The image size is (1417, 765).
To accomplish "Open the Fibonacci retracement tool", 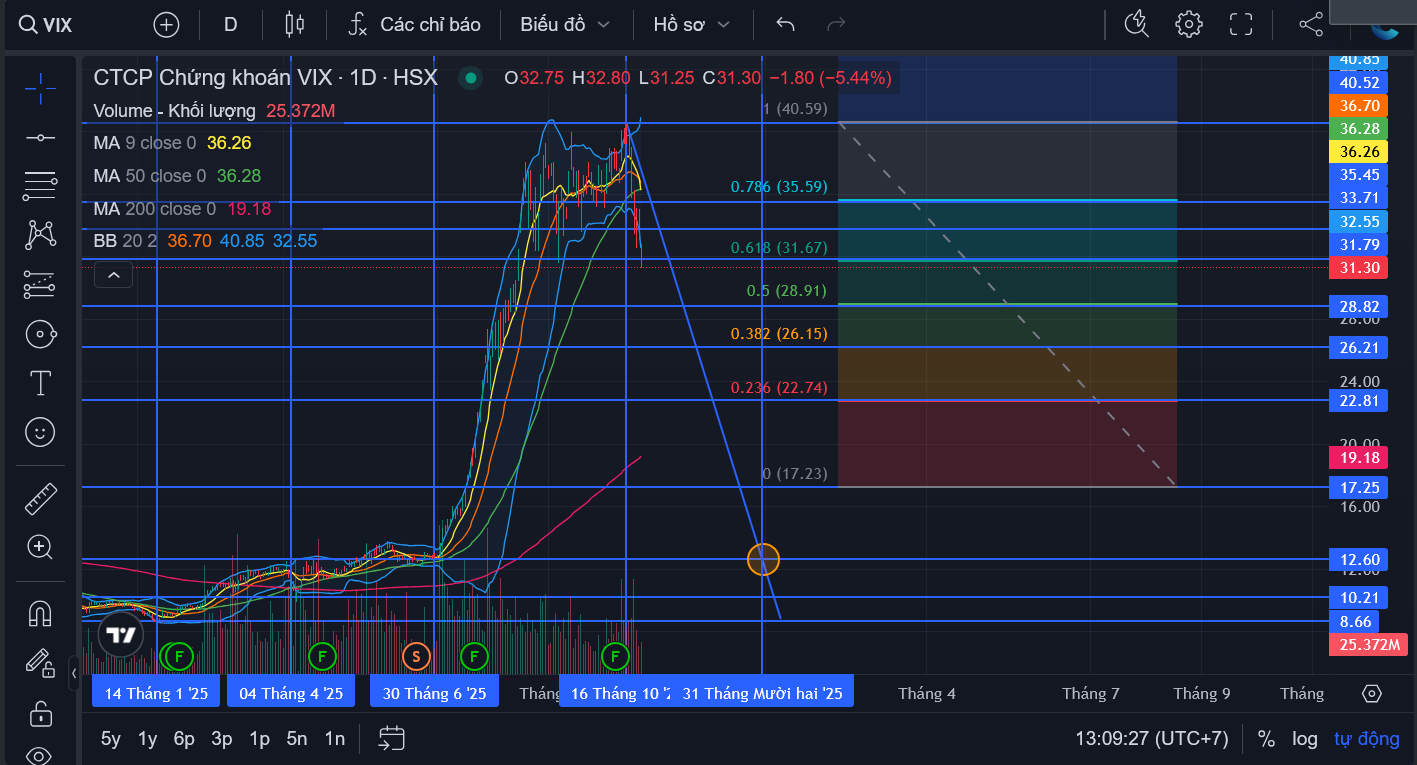I will coord(40,186).
